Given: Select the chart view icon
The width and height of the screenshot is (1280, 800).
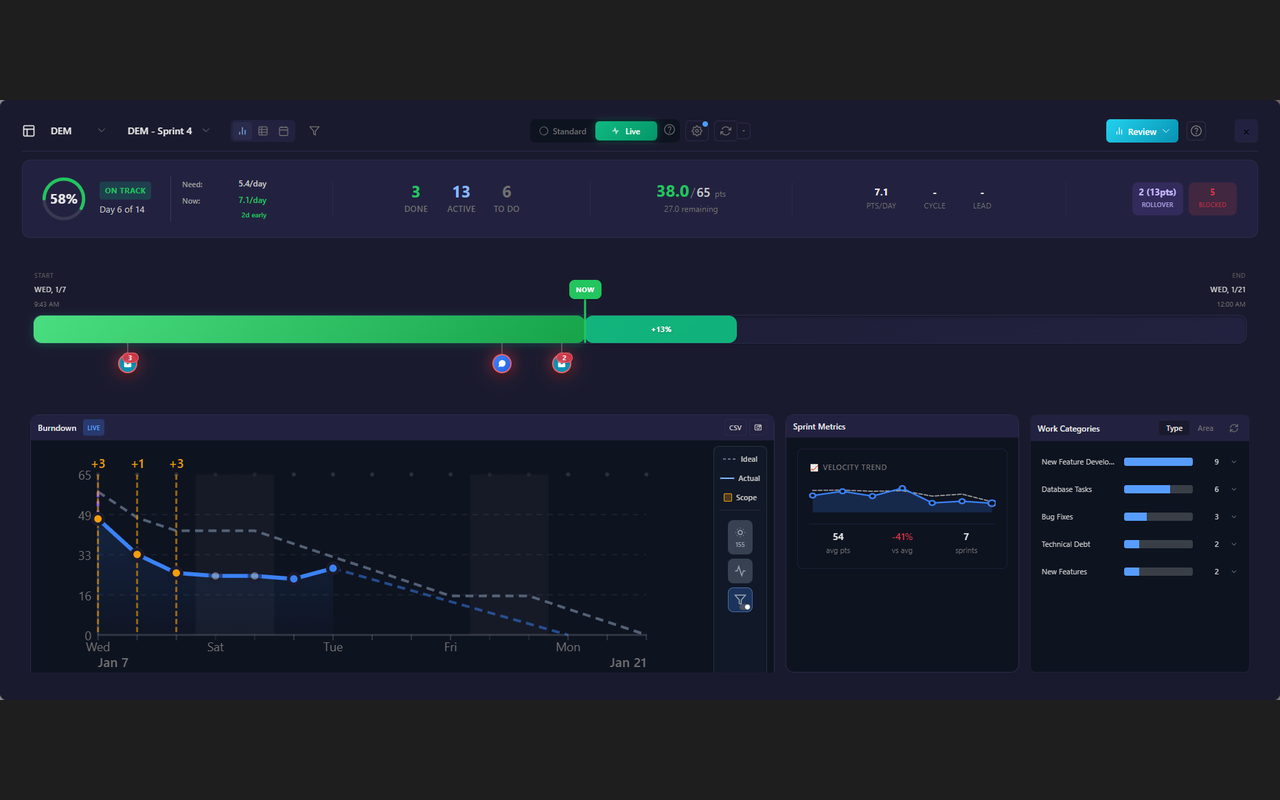Looking at the screenshot, I should point(241,131).
